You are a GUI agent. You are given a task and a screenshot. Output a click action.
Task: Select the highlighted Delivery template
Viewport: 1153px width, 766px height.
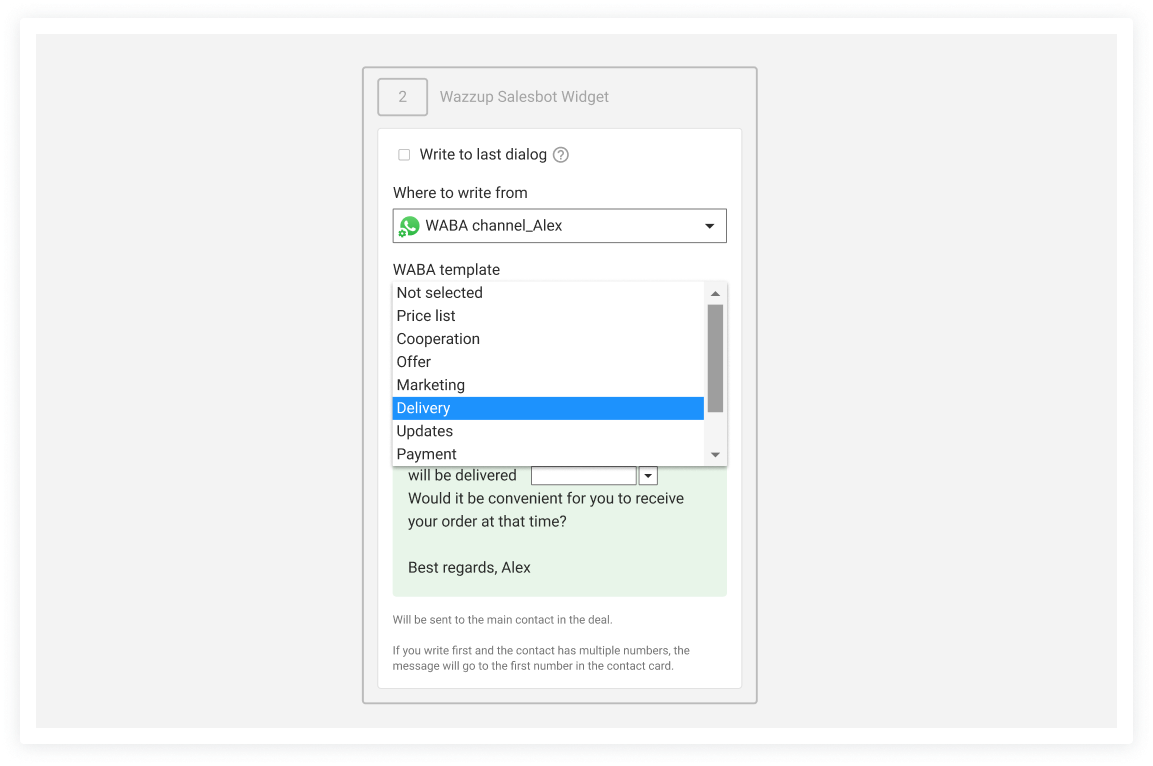(x=548, y=408)
